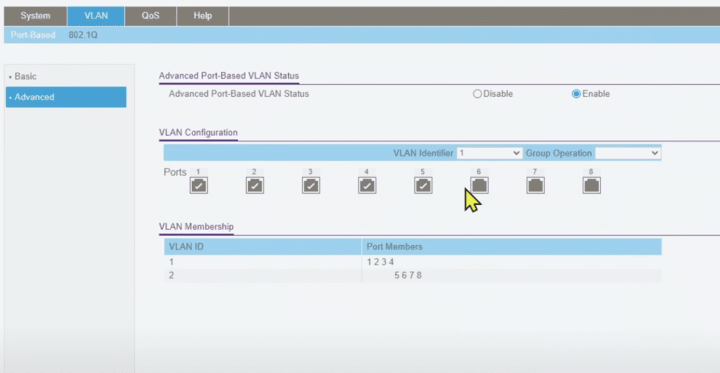Select the unchecked port 6 icon
Screen dimensions: 720x373
click(479, 185)
